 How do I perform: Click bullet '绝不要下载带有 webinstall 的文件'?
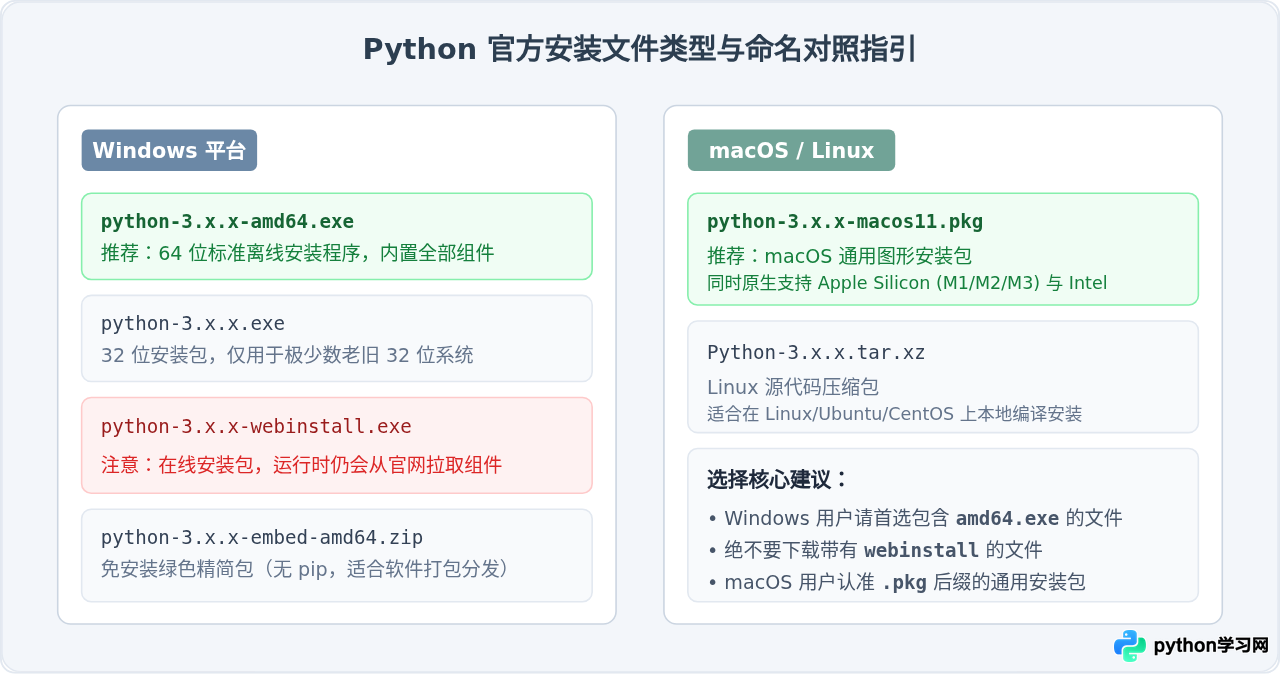[x=874, y=550]
